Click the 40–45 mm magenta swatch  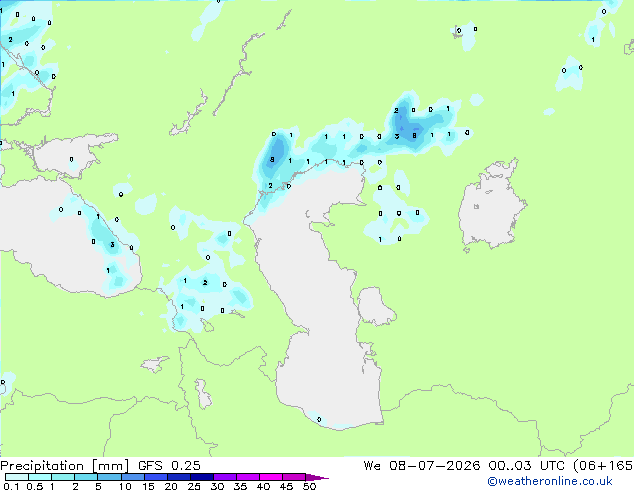point(271,477)
